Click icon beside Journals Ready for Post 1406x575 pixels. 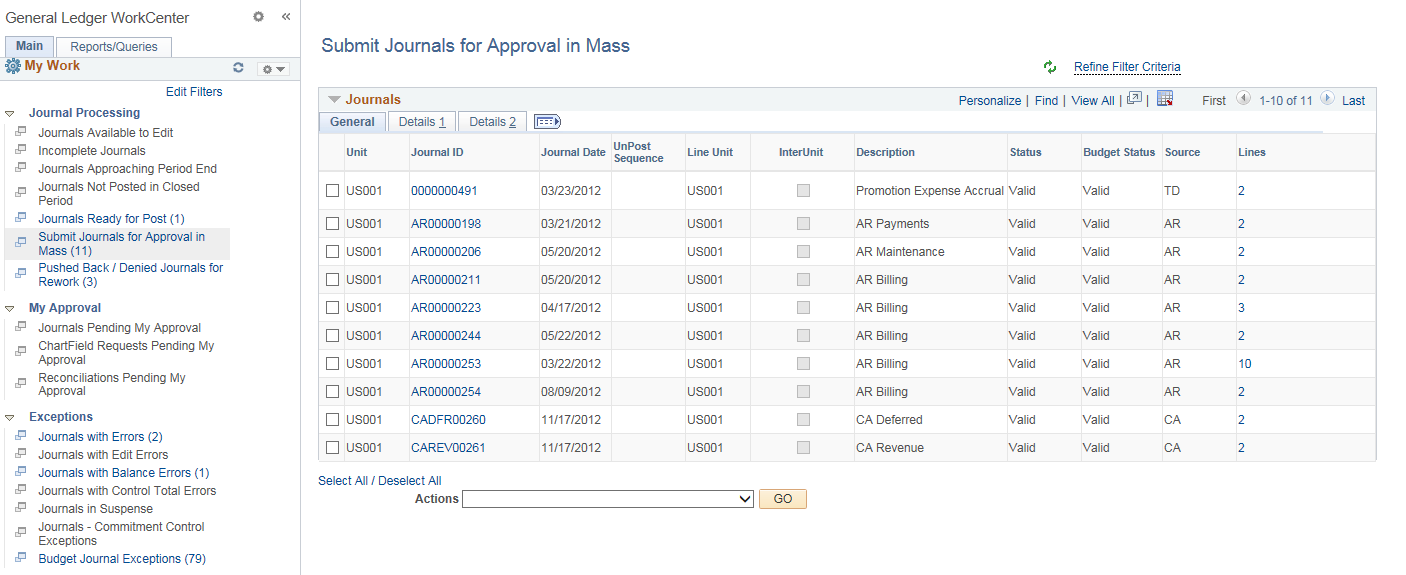[x=21, y=218]
